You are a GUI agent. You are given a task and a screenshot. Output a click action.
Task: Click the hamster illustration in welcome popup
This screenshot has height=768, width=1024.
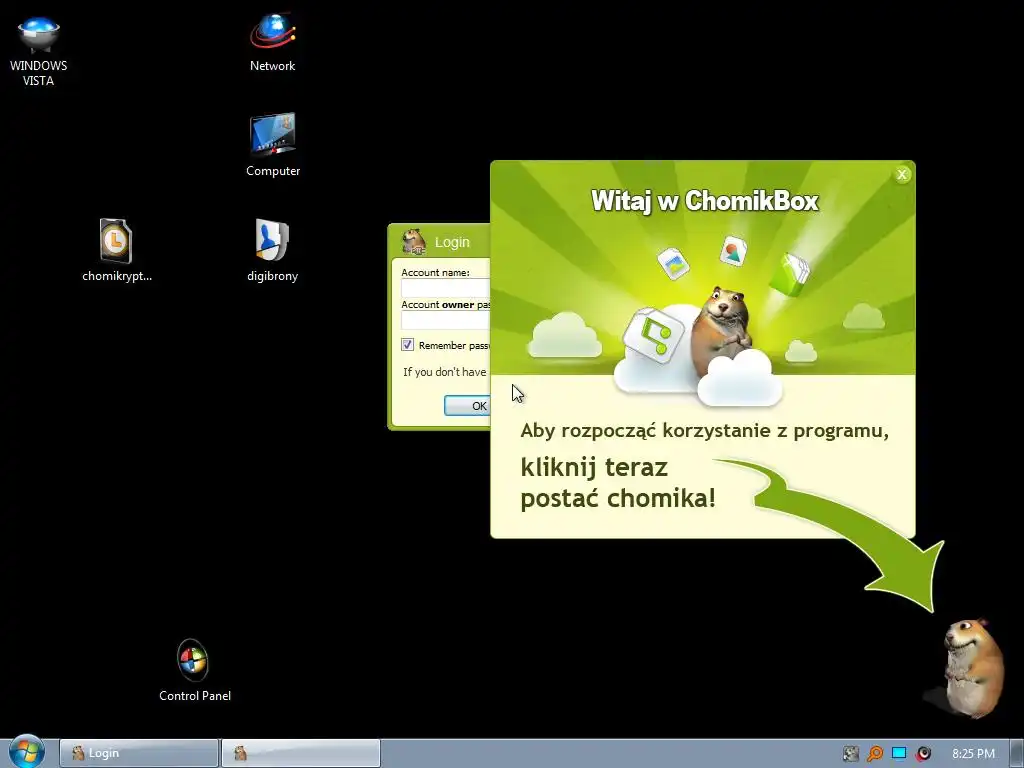pyautogui.click(x=721, y=330)
